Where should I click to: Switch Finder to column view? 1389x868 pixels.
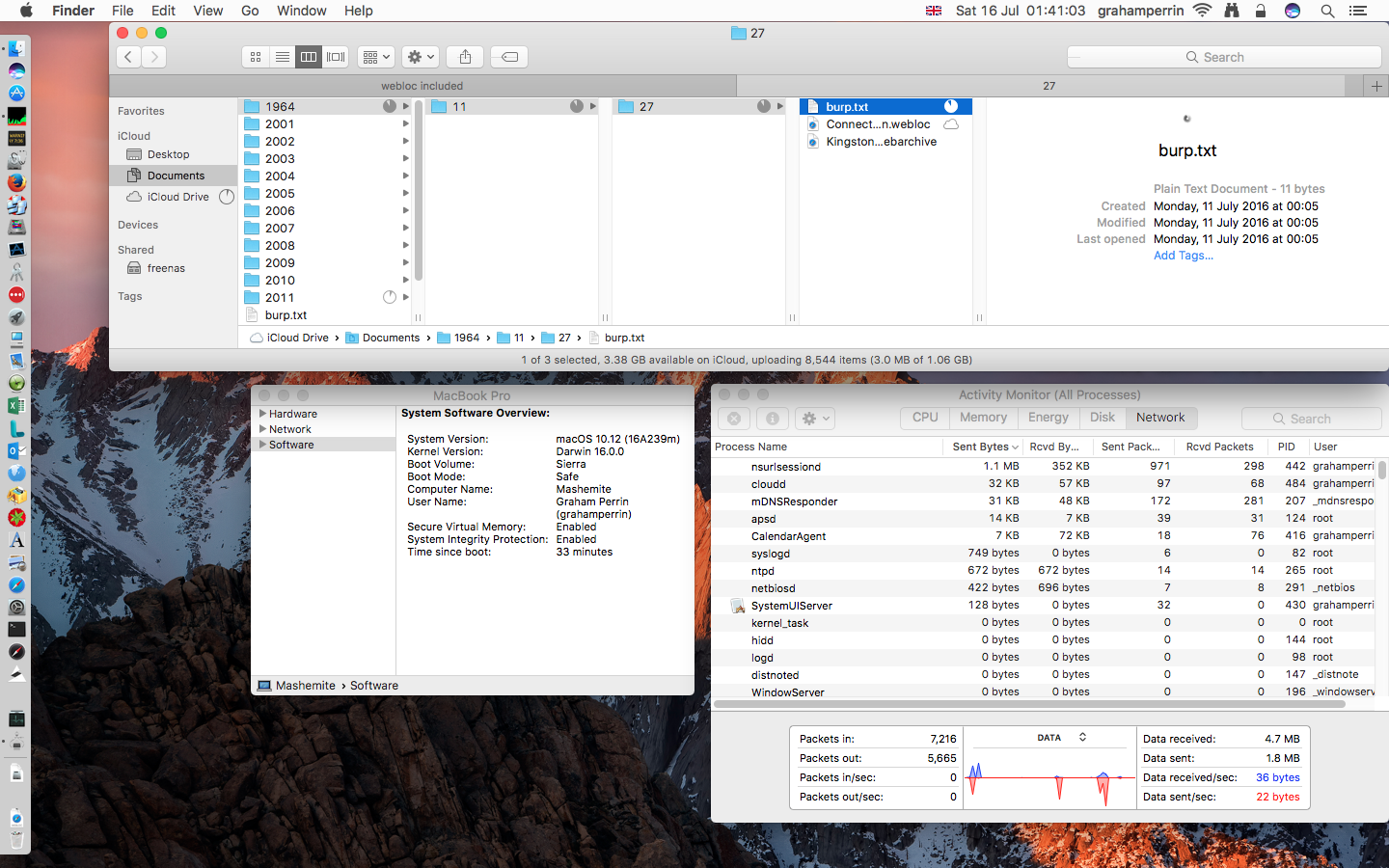(x=309, y=57)
